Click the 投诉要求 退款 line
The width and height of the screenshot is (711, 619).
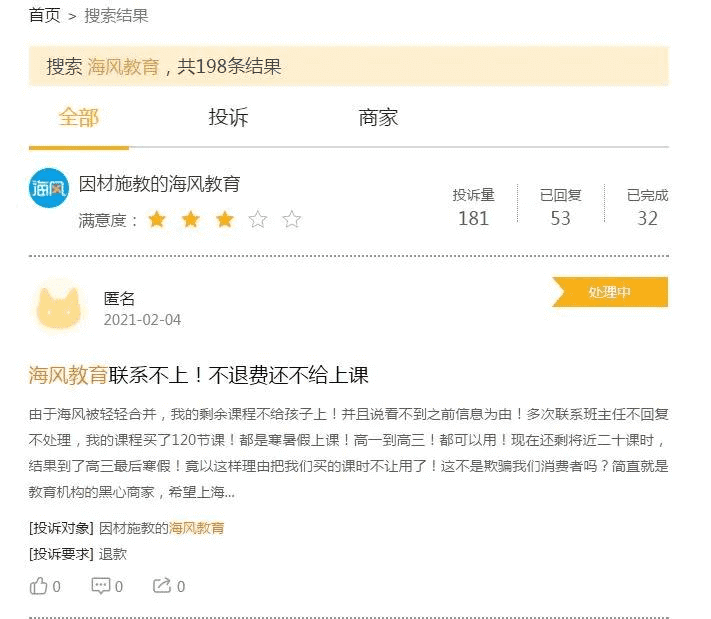(78, 554)
